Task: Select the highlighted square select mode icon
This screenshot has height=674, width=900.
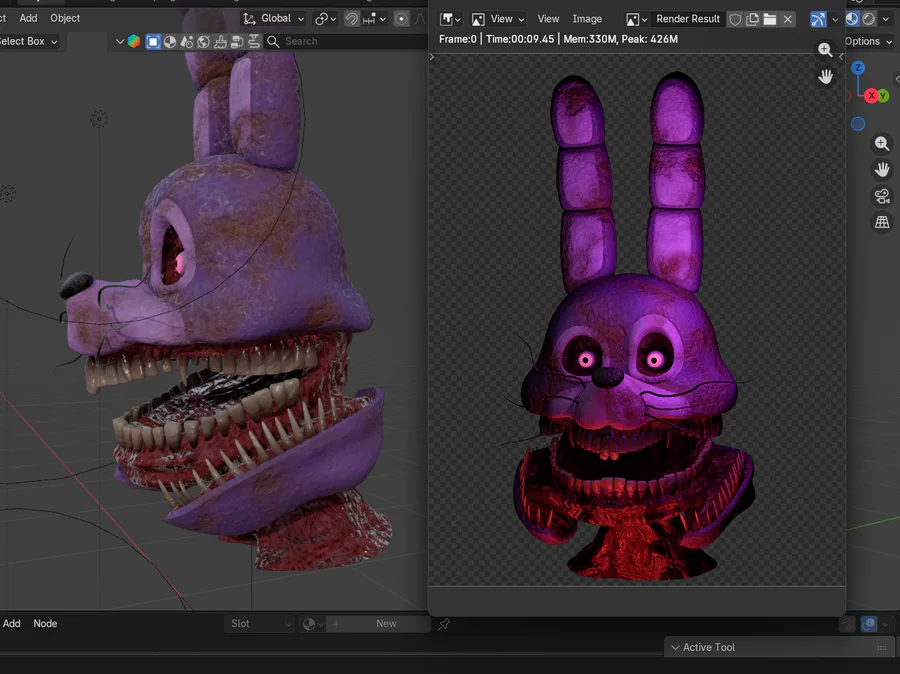Action: tap(153, 41)
